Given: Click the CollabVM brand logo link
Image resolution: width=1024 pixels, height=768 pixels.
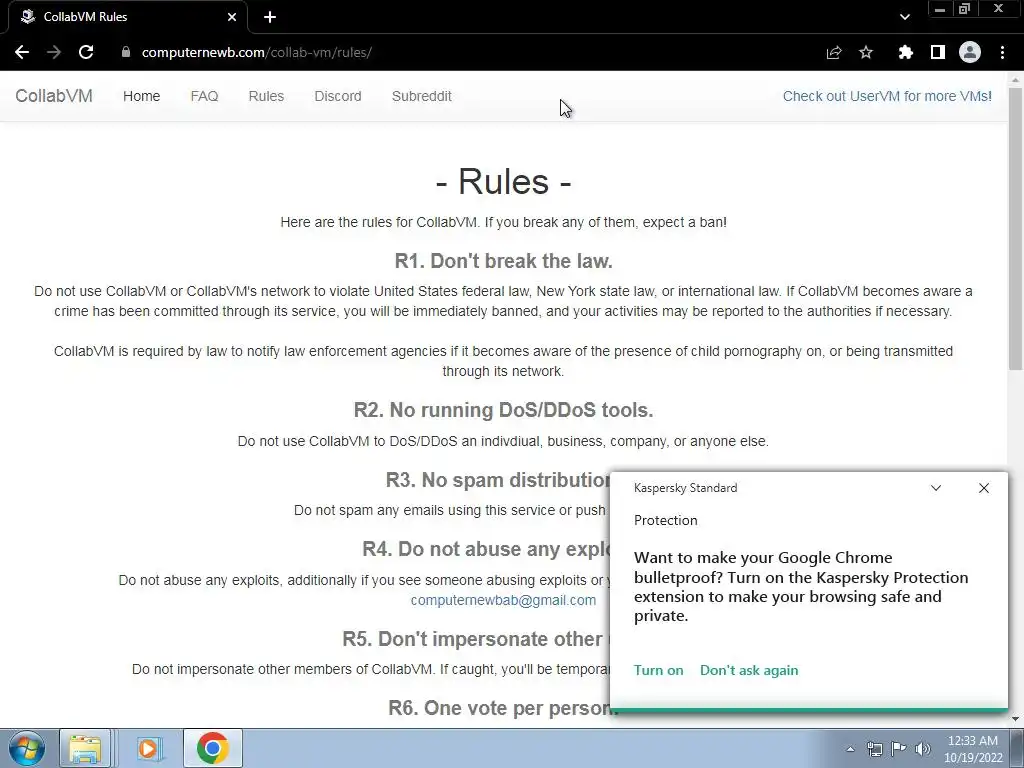Looking at the screenshot, I should click(x=54, y=96).
